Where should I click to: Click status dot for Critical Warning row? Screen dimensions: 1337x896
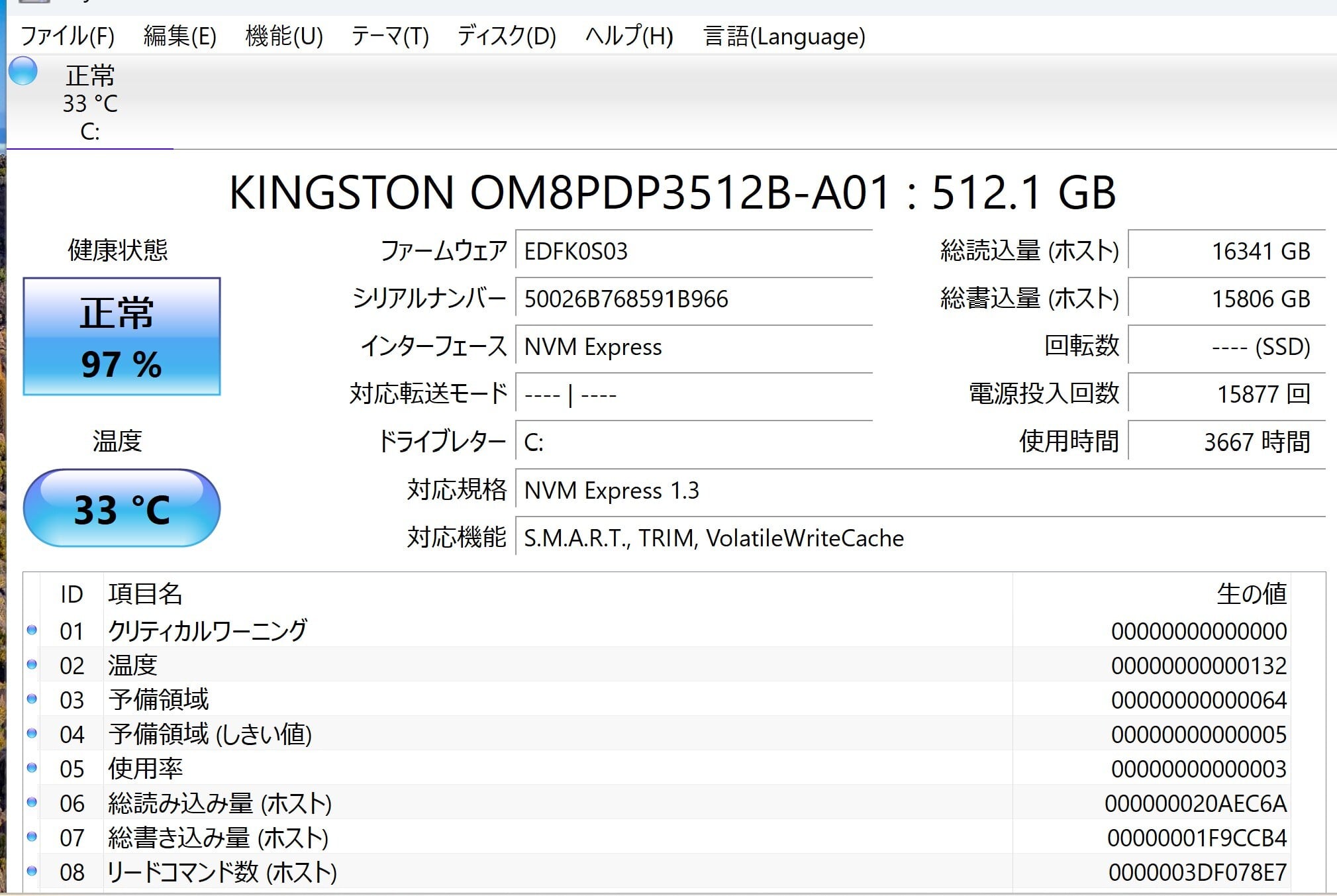[32, 630]
